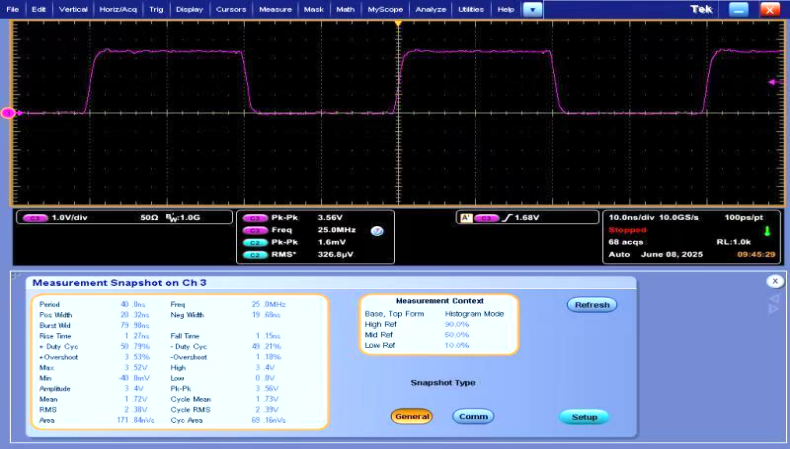Click the 10.0ns/div timebase readout
This screenshot has width=790, height=449.
[631, 218]
